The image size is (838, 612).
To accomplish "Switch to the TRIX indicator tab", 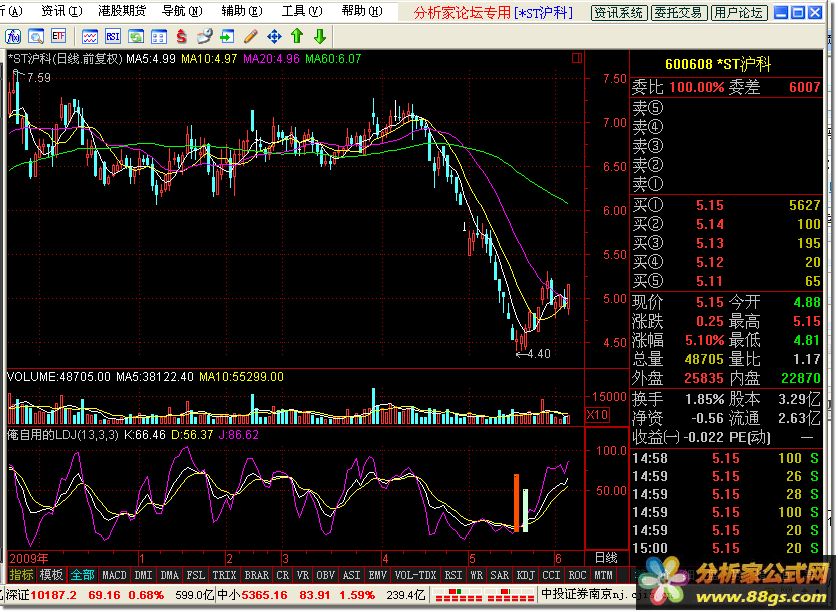I will (224, 576).
